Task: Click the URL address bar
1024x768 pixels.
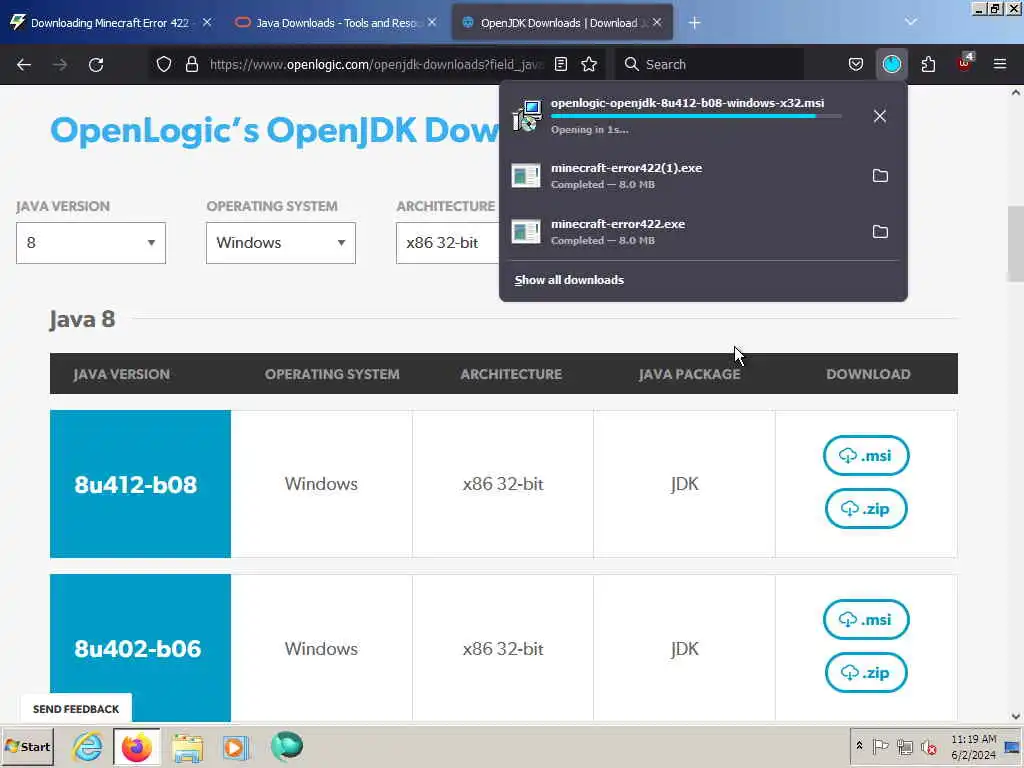Action: click(376, 64)
